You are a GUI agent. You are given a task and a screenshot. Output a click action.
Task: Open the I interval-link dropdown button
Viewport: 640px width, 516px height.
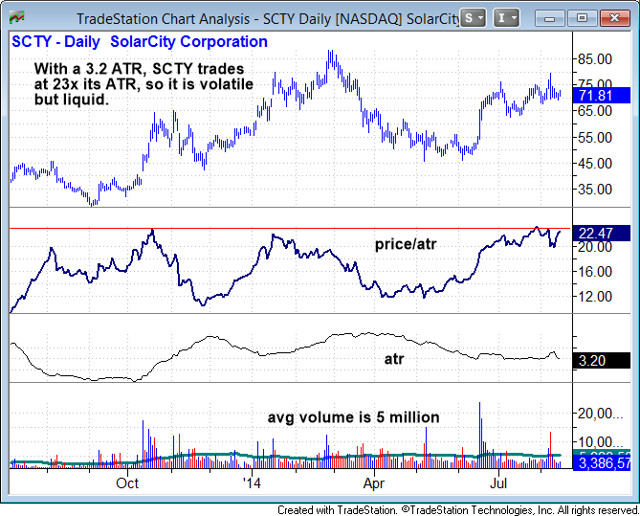tap(506, 18)
